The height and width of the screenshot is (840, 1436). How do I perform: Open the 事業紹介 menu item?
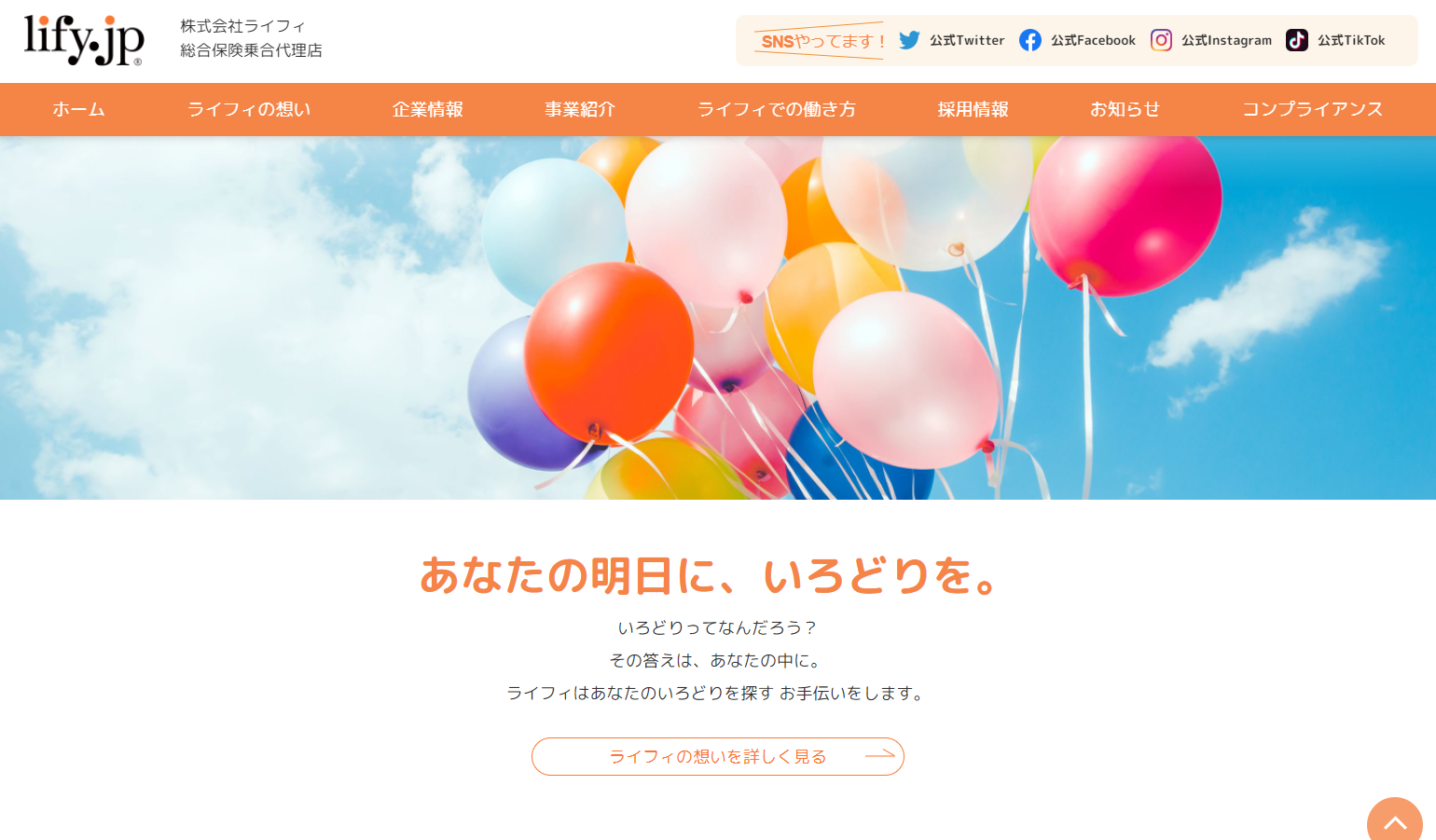coord(580,109)
